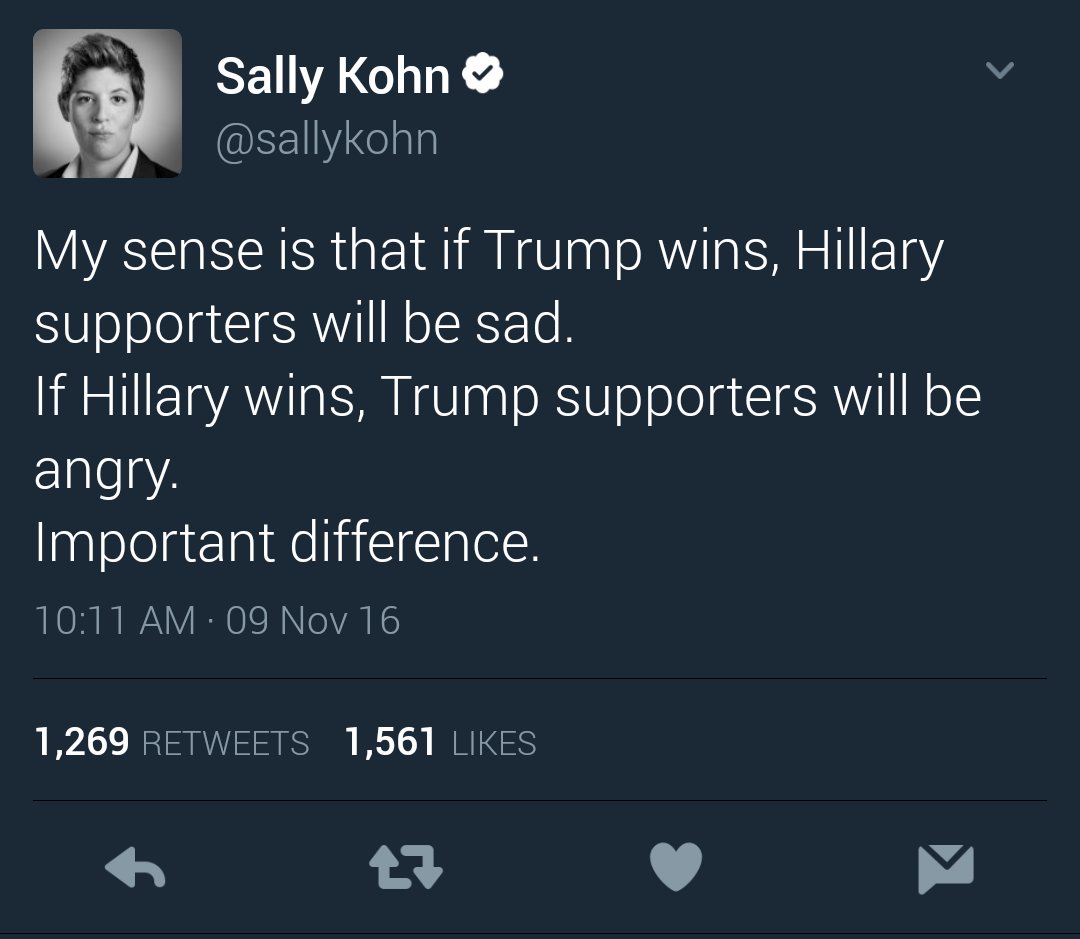Click the 'If Hillary wins, Trump supporters' line

pos(507,397)
